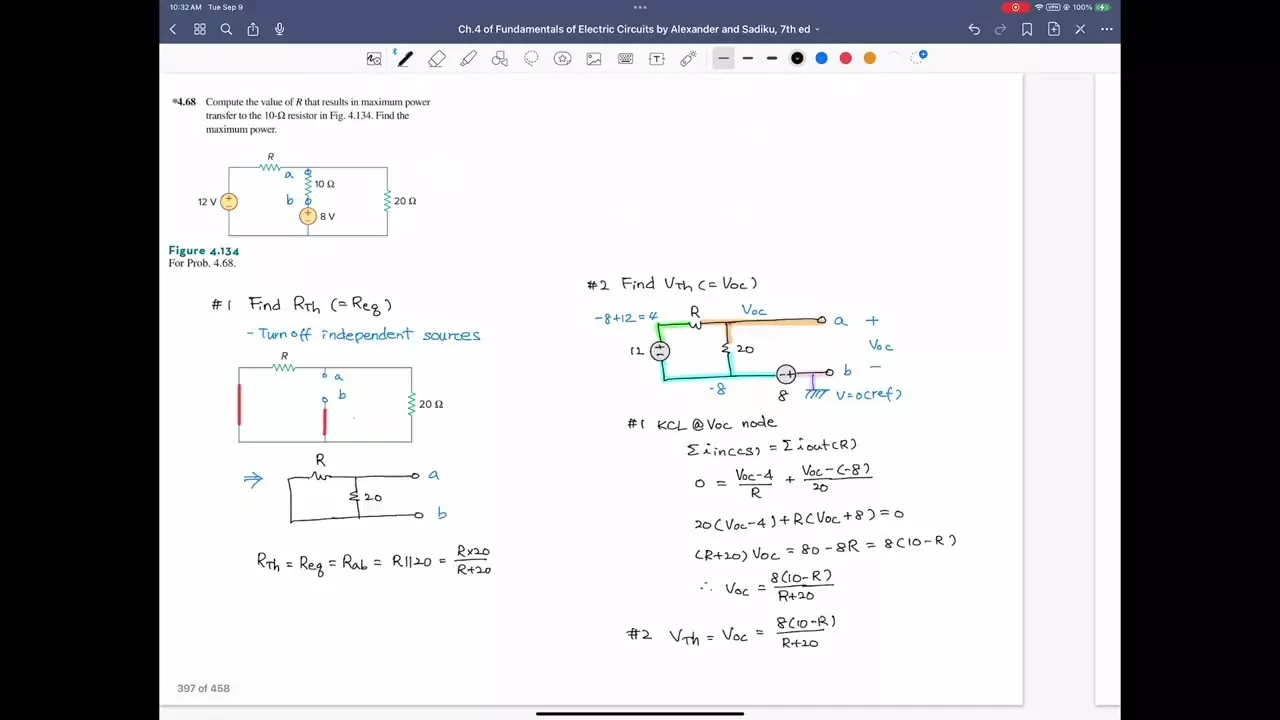Open the share and export menu
Viewport: 1280px width, 720px height.
point(253,30)
